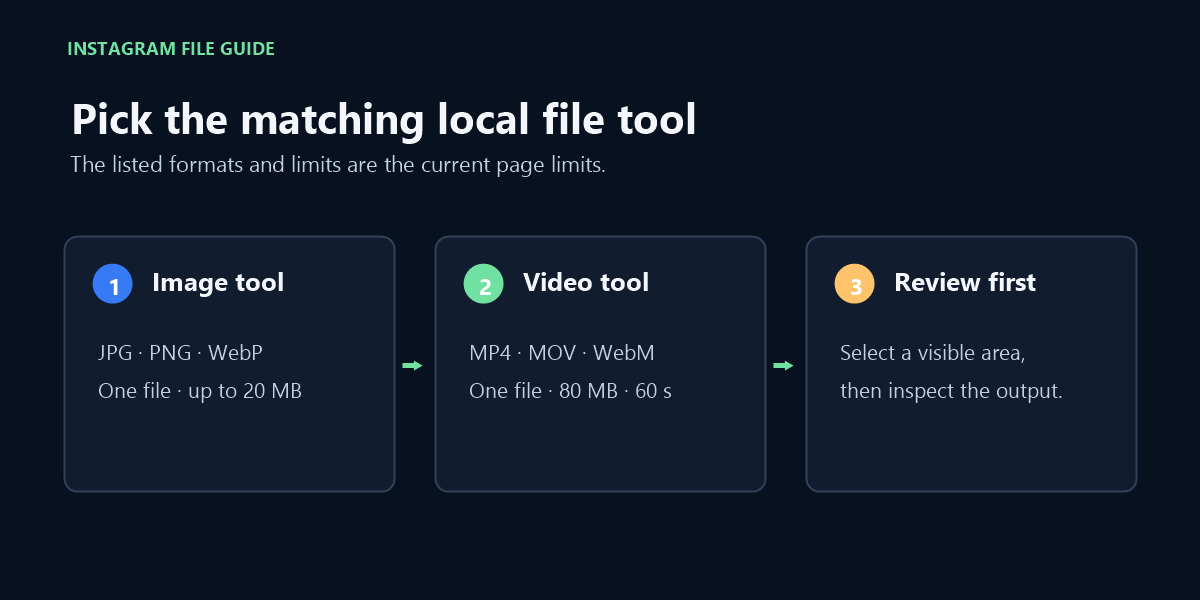Click the 'One file · up to 20 MB' line
The height and width of the screenshot is (600, 1200).
pos(200,391)
